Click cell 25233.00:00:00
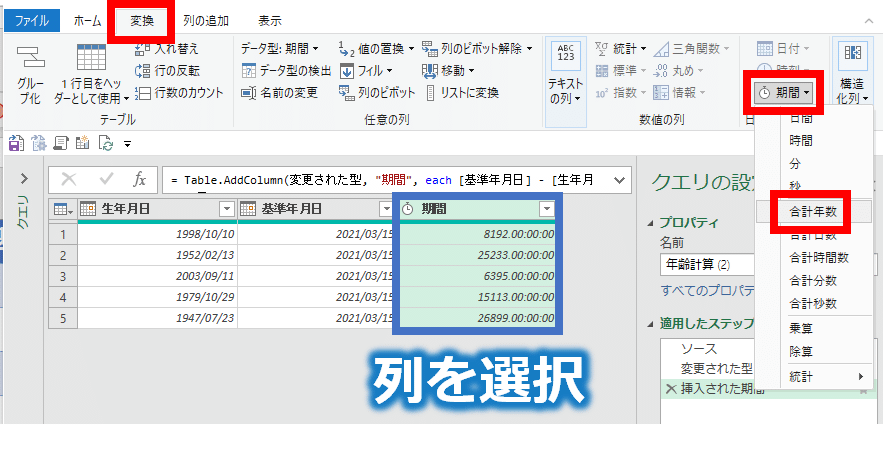The image size is (883, 468). pos(477,255)
